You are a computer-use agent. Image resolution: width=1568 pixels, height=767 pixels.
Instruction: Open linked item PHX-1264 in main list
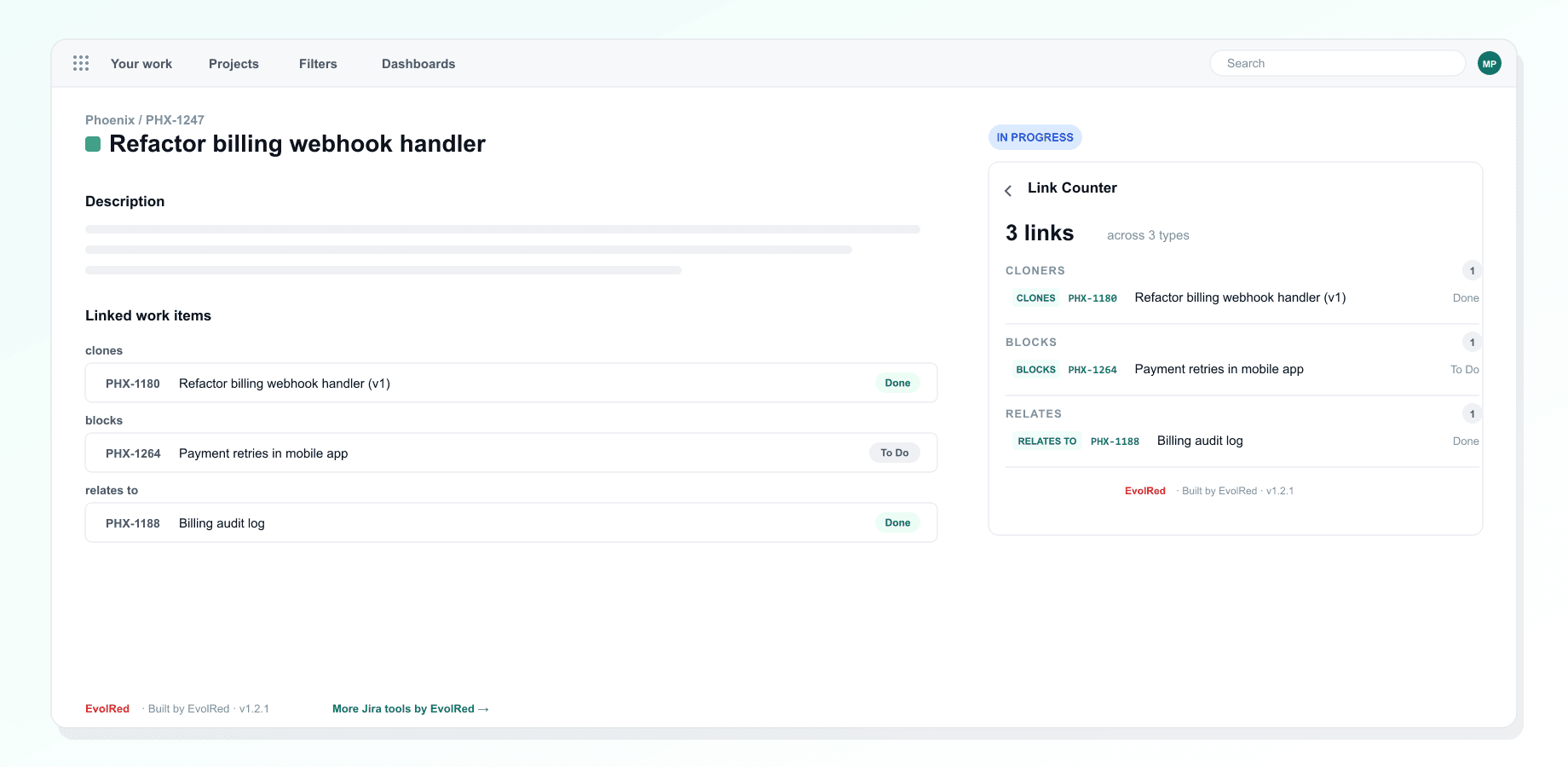click(x=511, y=453)
